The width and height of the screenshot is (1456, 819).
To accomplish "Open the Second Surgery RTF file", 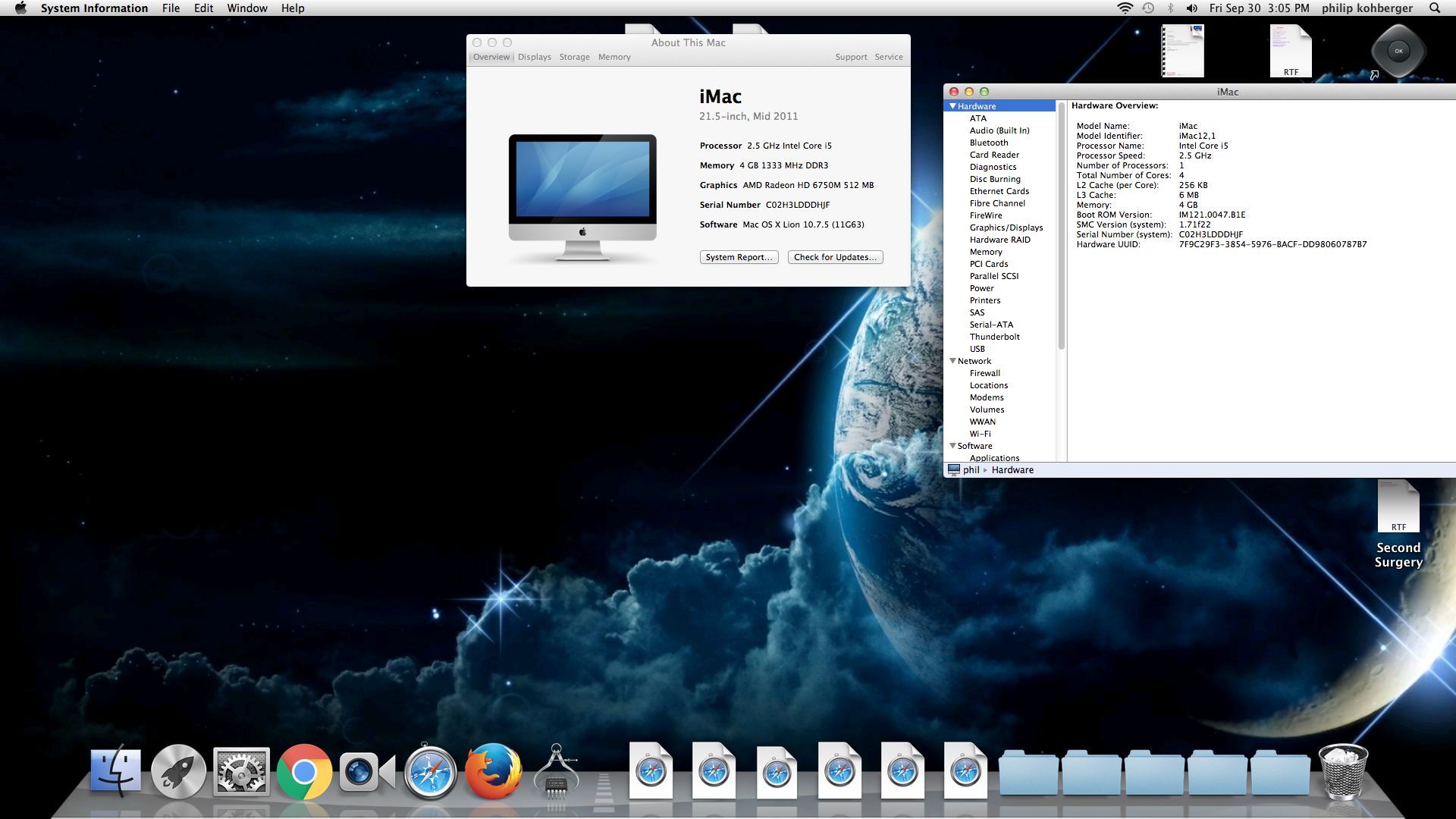I will pyautogui.click(x=1398, y=507).
